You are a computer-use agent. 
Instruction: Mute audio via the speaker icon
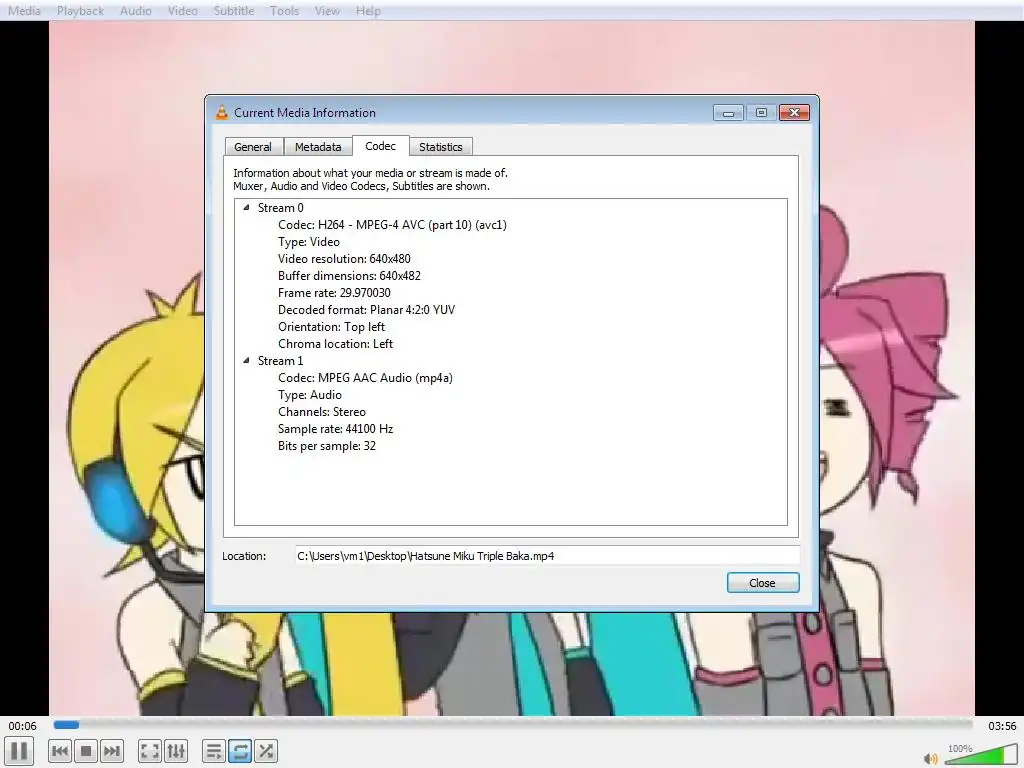931,758
